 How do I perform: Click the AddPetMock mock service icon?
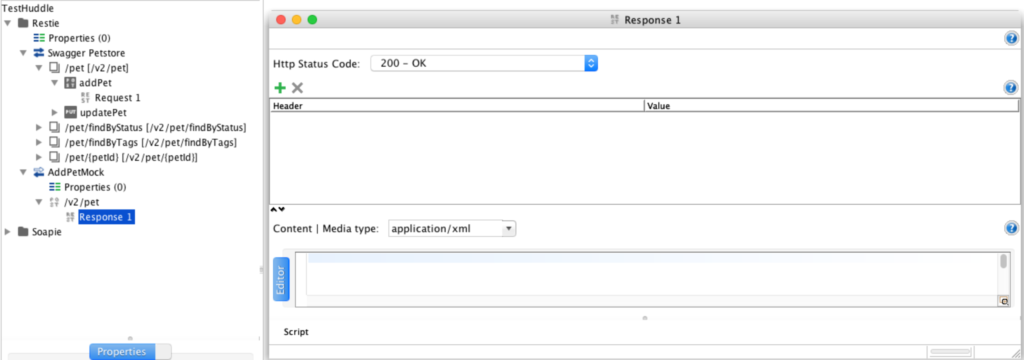[39, 172]
